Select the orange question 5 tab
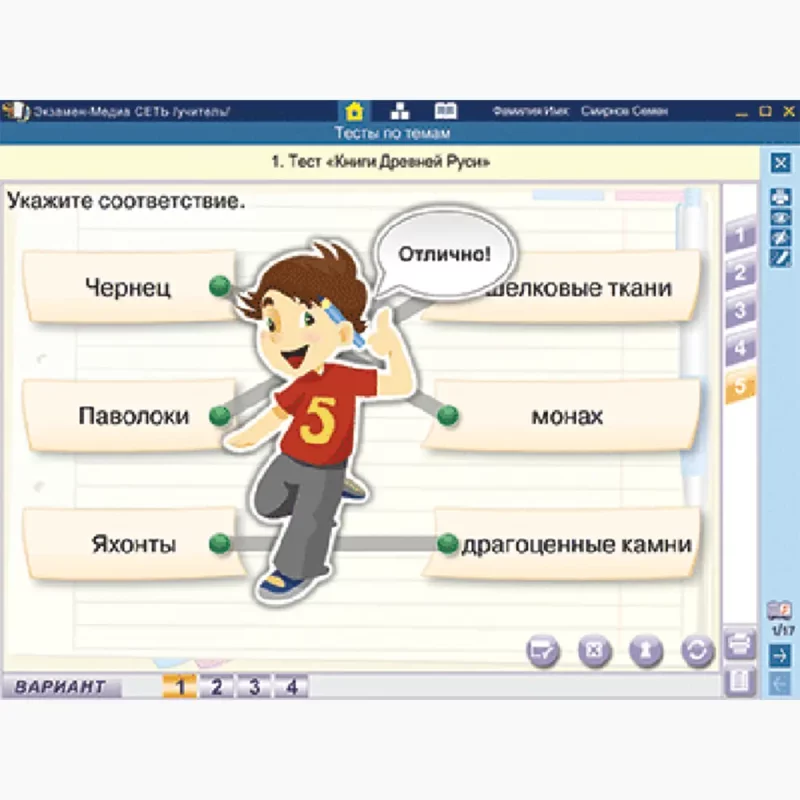The image size is (800, 800). [740, 386]
